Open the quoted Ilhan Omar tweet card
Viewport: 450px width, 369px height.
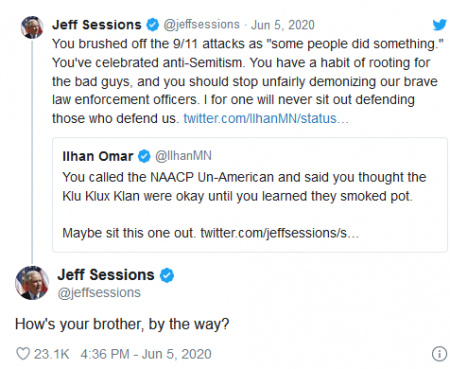(250, 195)
